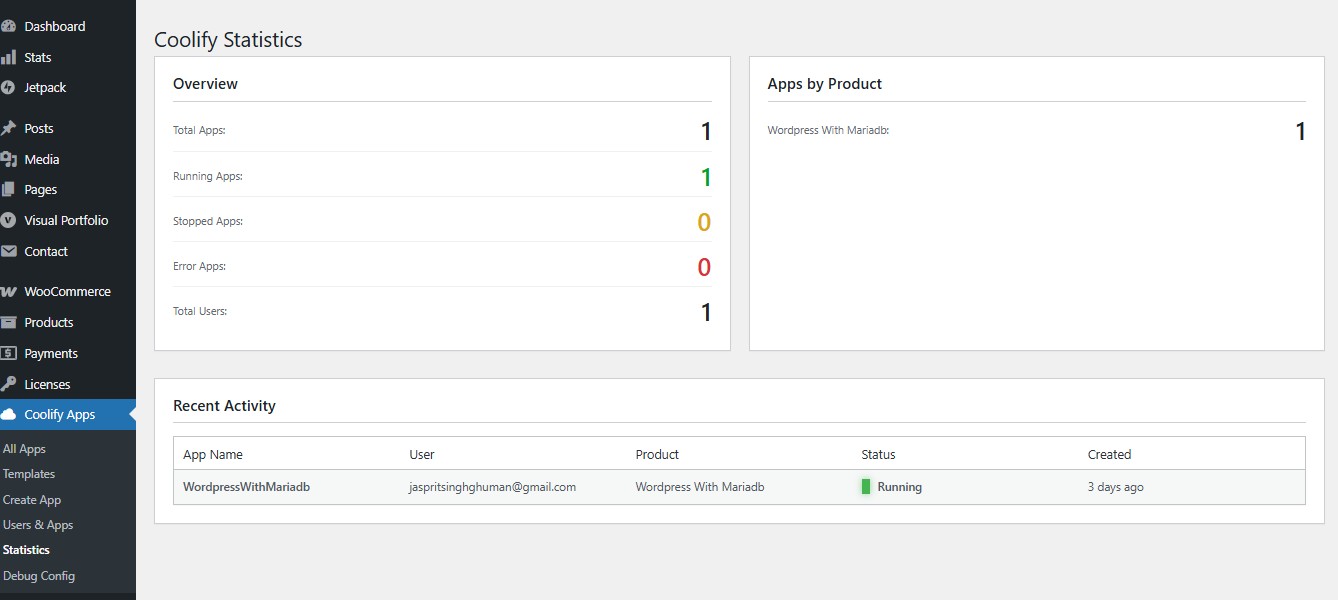Click the '3 days ago' created cell
Viewport: 1338px width, 600px height.
(1116, 487)
